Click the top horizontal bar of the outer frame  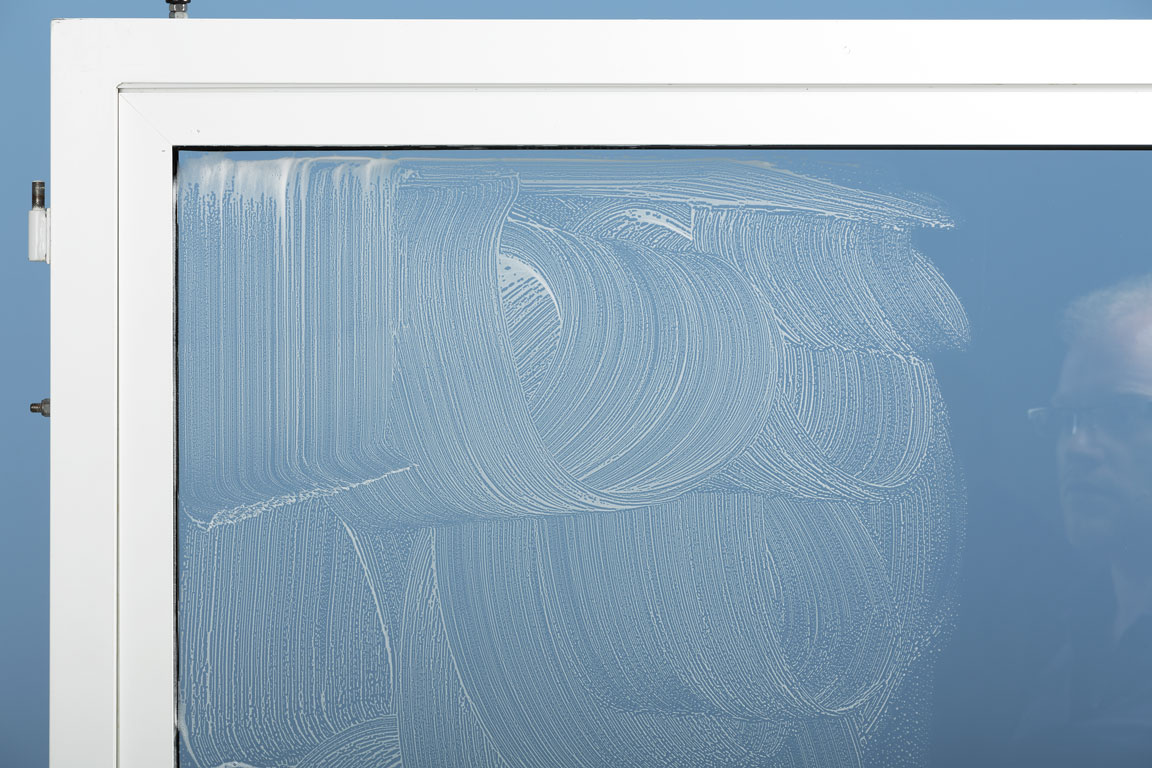coord(600,50)
